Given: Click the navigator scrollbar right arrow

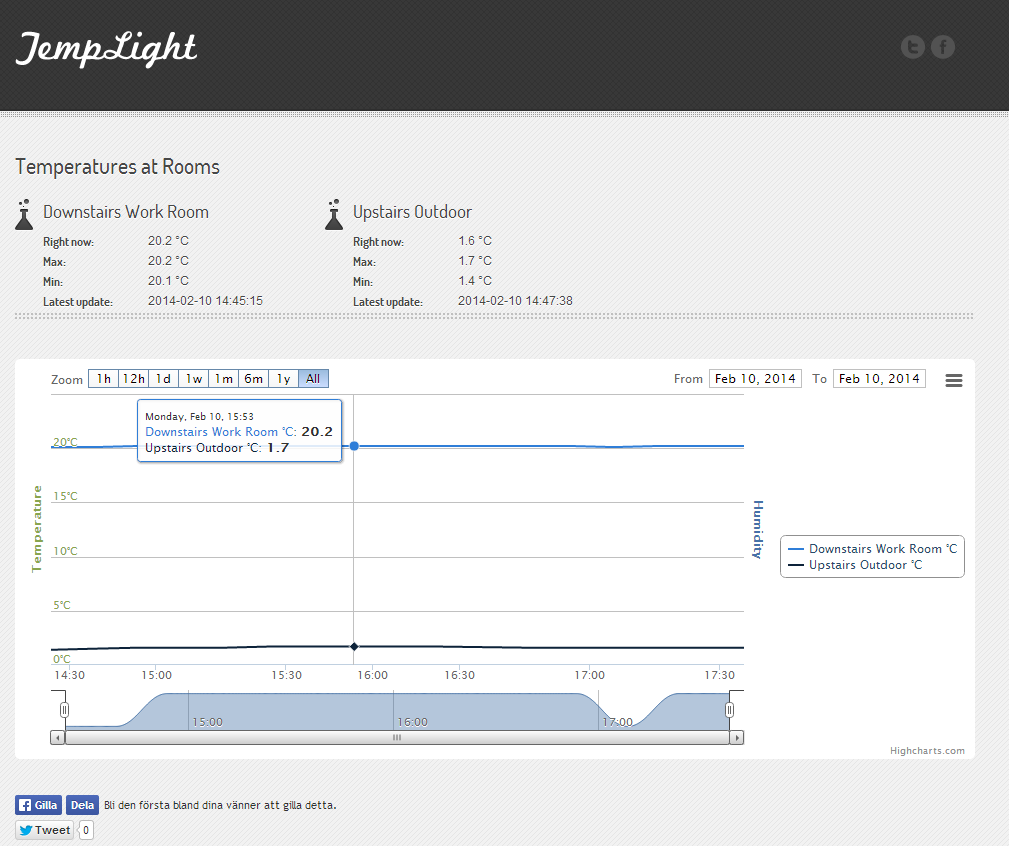Looking at the screenshot, I should tap(737, 738).
